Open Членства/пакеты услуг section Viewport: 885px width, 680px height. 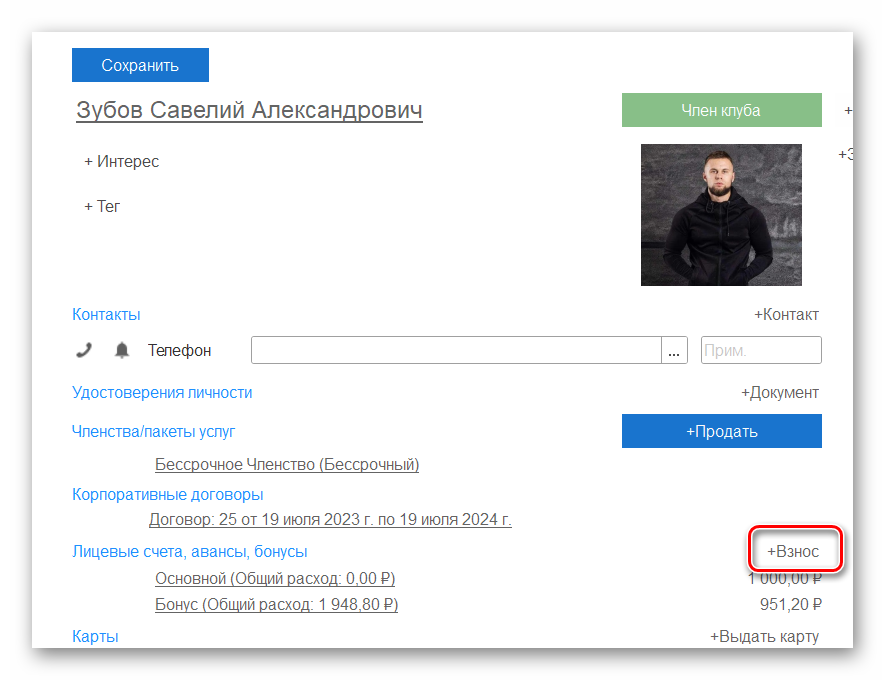pyautogui.click(x=153, y=431)
